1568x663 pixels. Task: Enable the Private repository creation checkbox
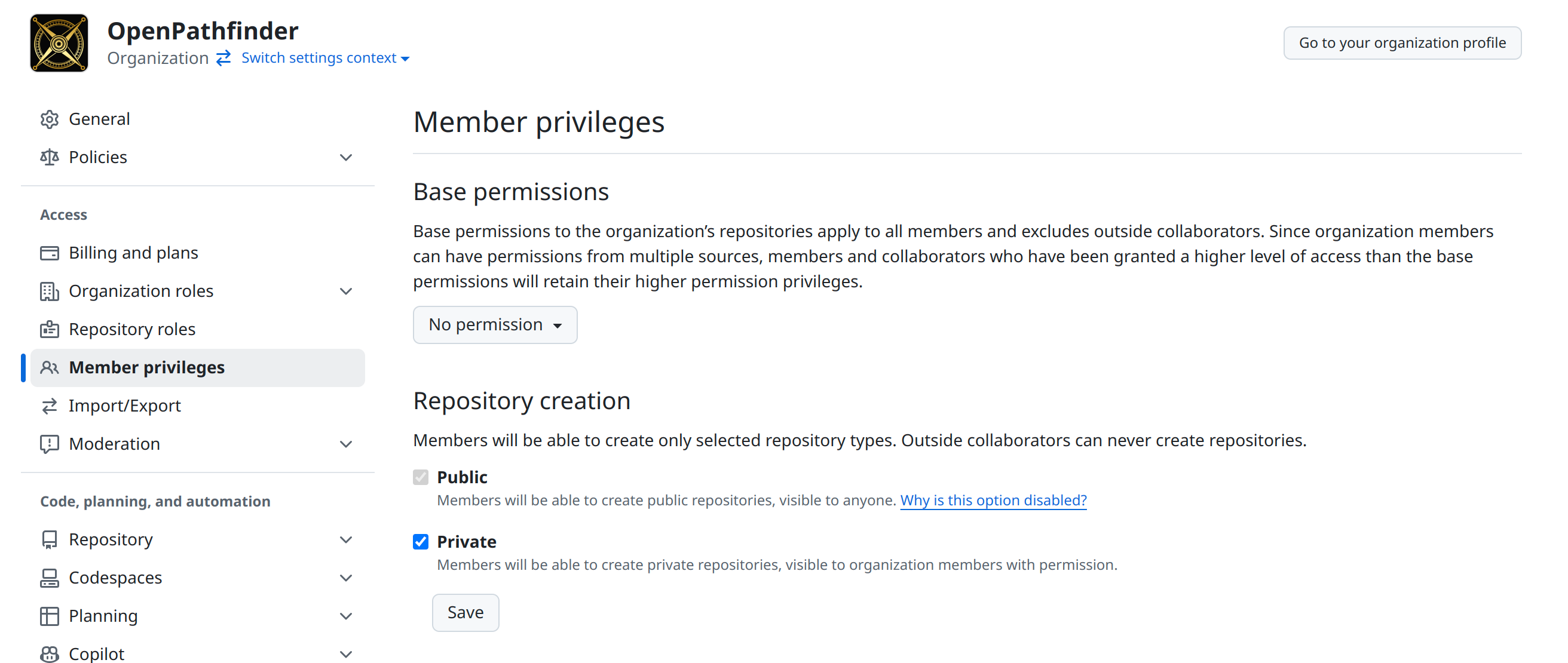(x=421, y=541)
